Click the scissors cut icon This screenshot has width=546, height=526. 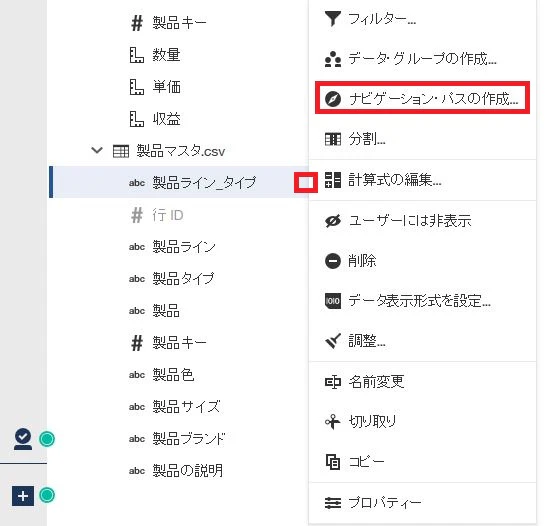[333, 422]
